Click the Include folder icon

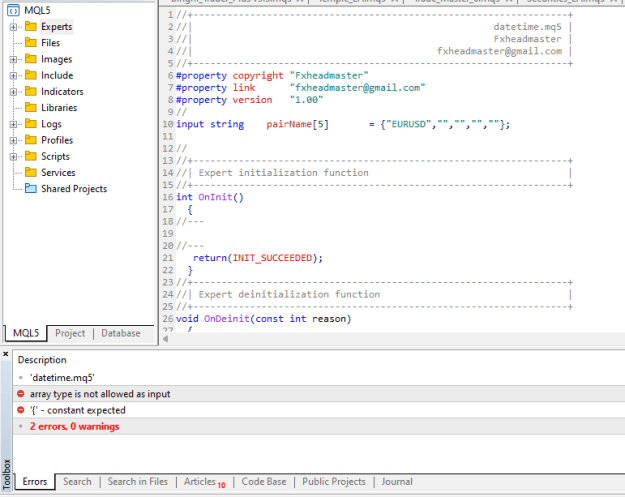point(31,75)
